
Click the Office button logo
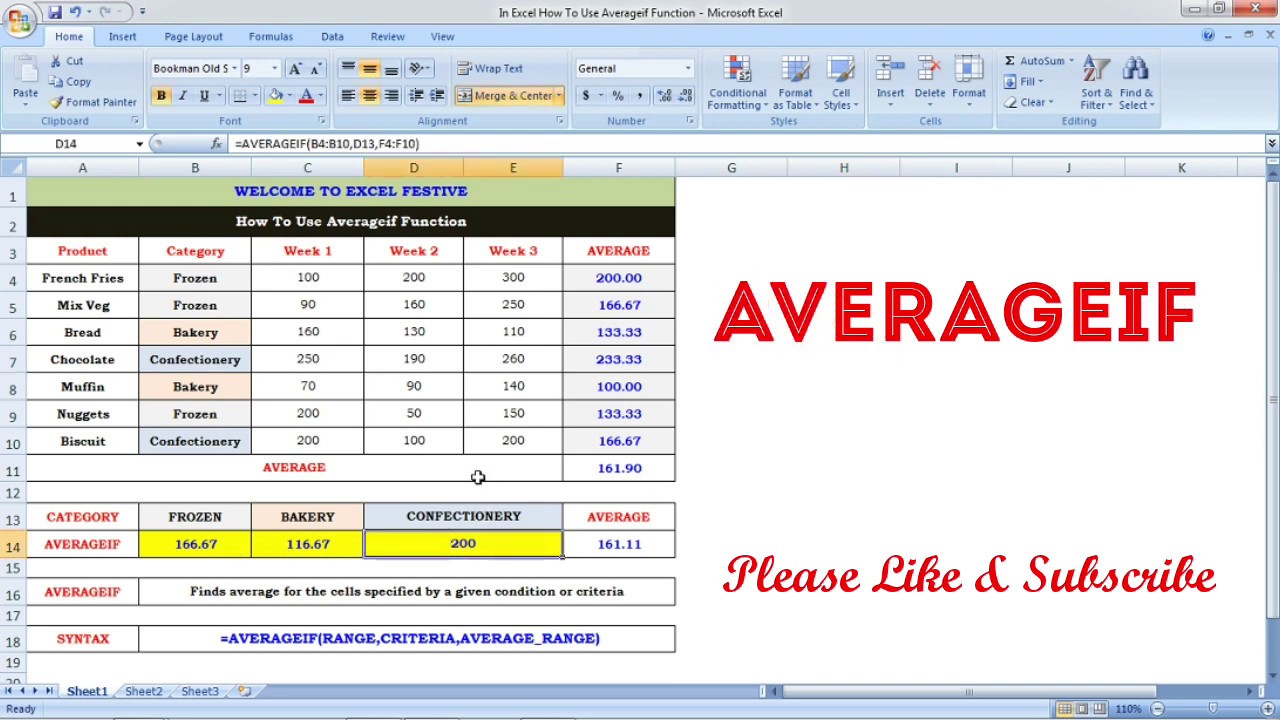(x=18, y=20)
